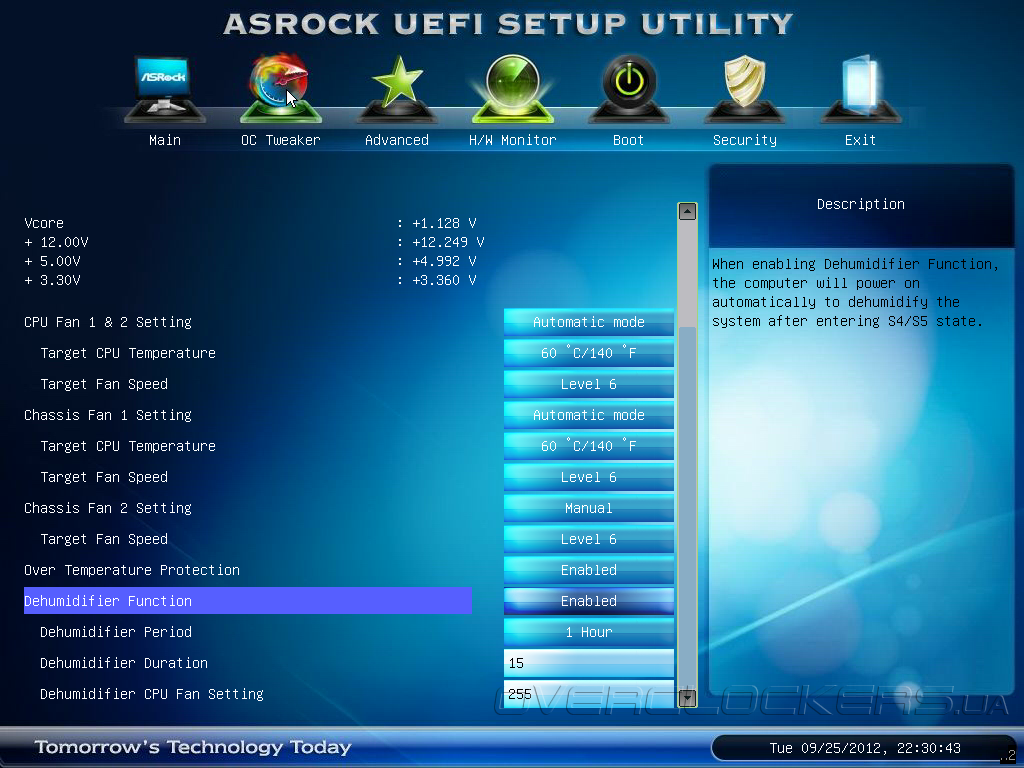Viewport: 1024px width, 768px height.
Task: Select the OC Tweaker gauge icon
Action: [x=280, y=89]
